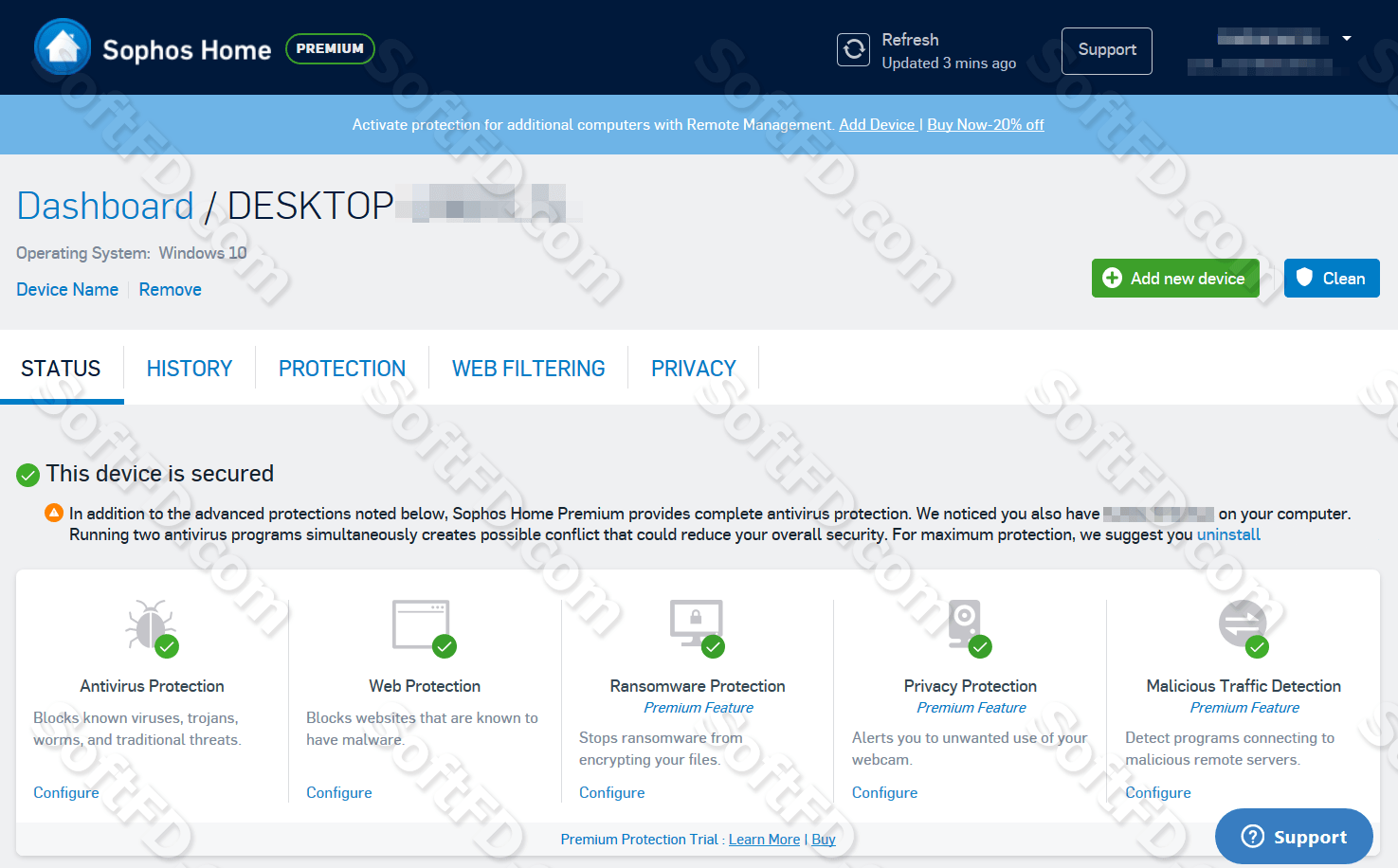
Task: Open the account dropdown arrow
Action: (1347, 39)
